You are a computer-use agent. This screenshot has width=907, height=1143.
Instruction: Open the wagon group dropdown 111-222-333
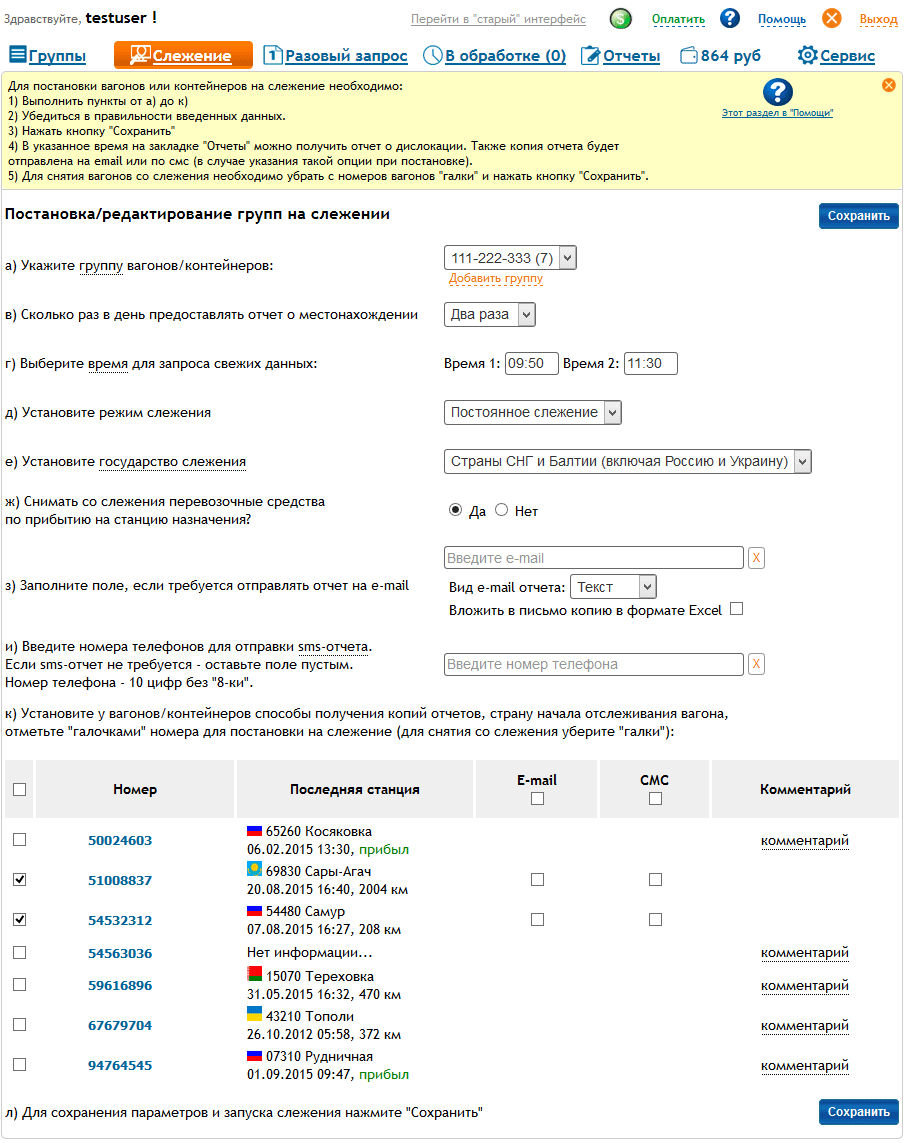click(x=510, y=258)
